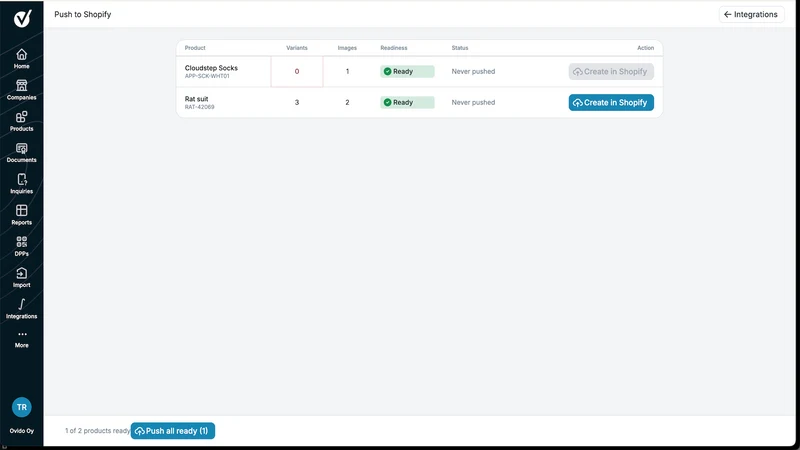Click the images count for Cloudstep Socks
Screen dimensions: 800x450
point(347,71)
